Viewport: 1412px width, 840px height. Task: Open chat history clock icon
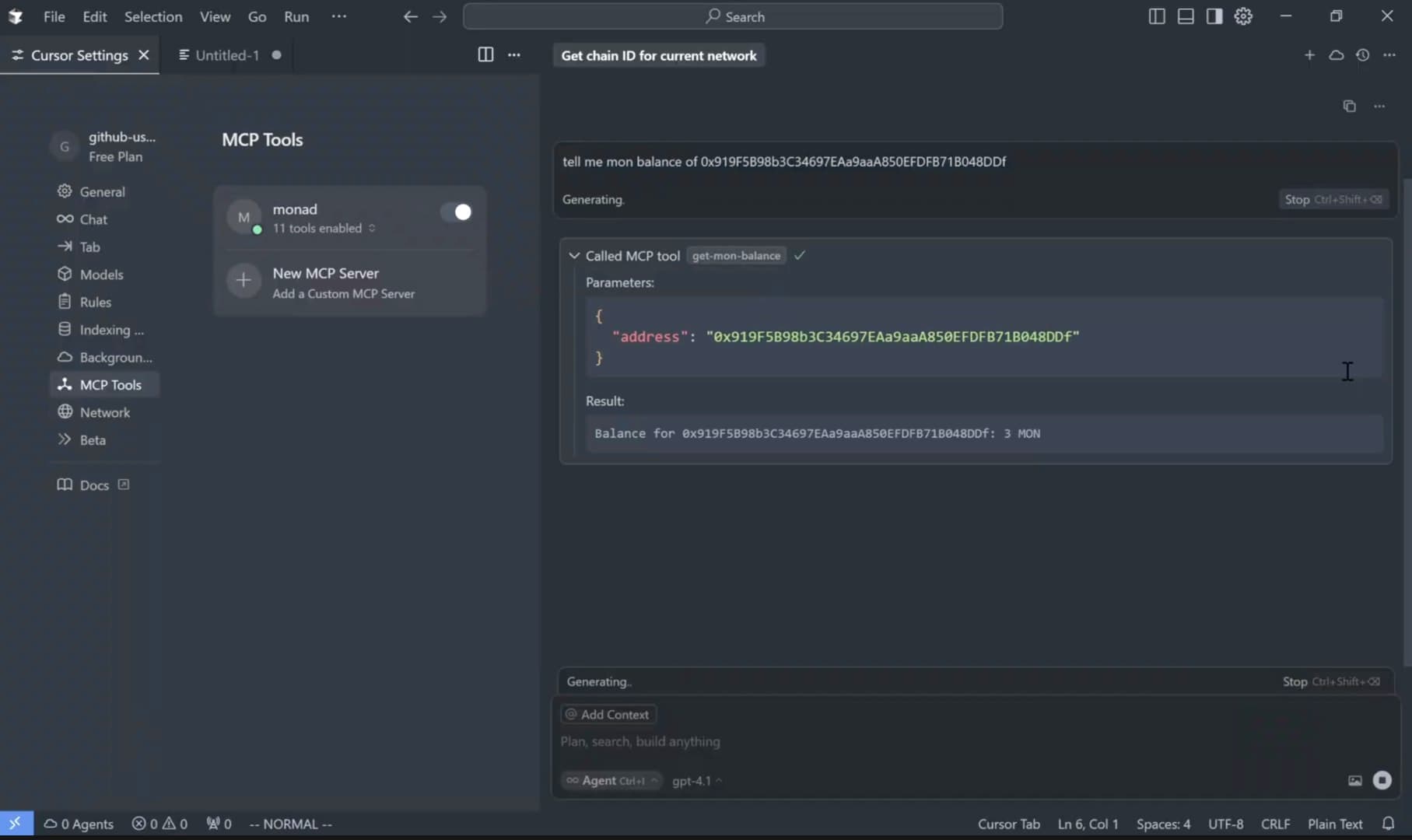tap(1362, 55)
